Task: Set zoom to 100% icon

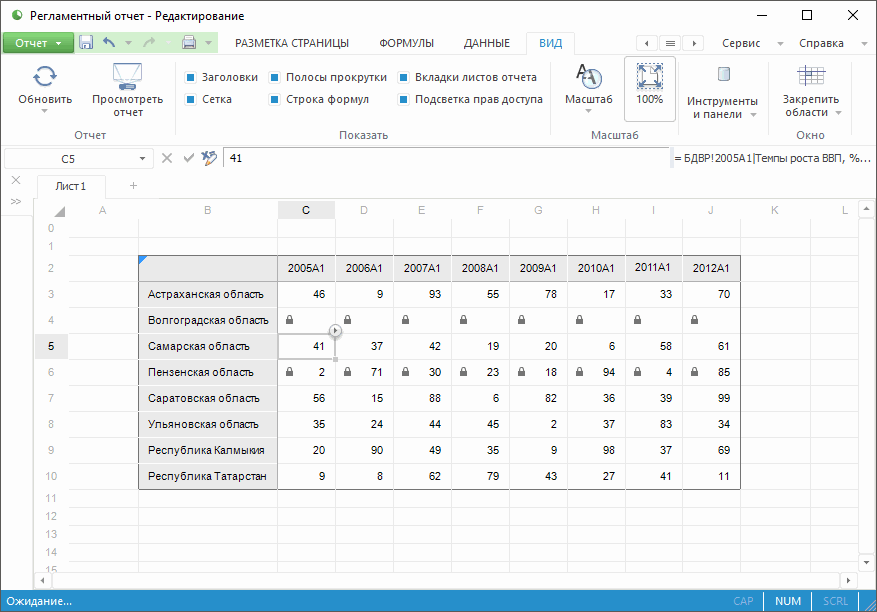Action: coord(649,78)
